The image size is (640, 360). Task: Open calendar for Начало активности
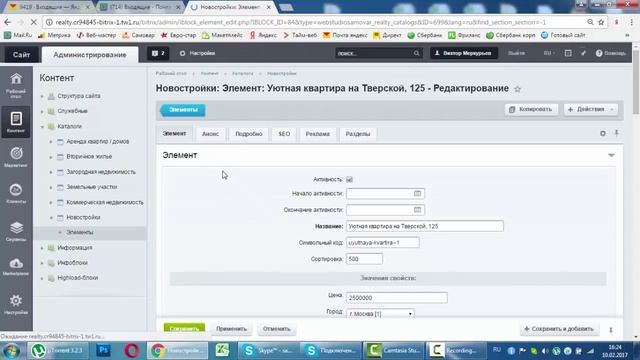coord(417,193)
